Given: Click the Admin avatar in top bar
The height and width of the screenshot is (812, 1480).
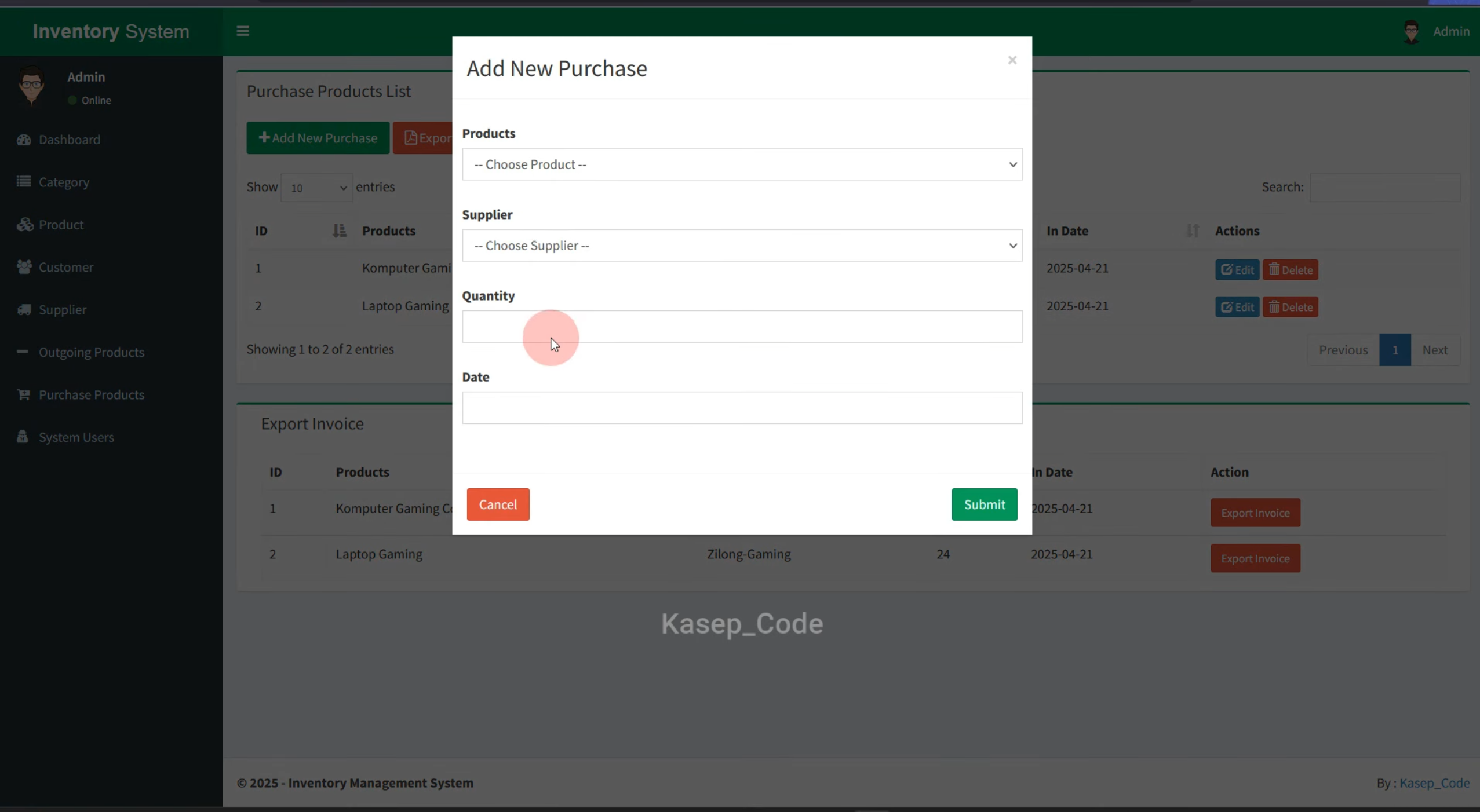Looking at the screenshot, I should tap(1411, 31).
